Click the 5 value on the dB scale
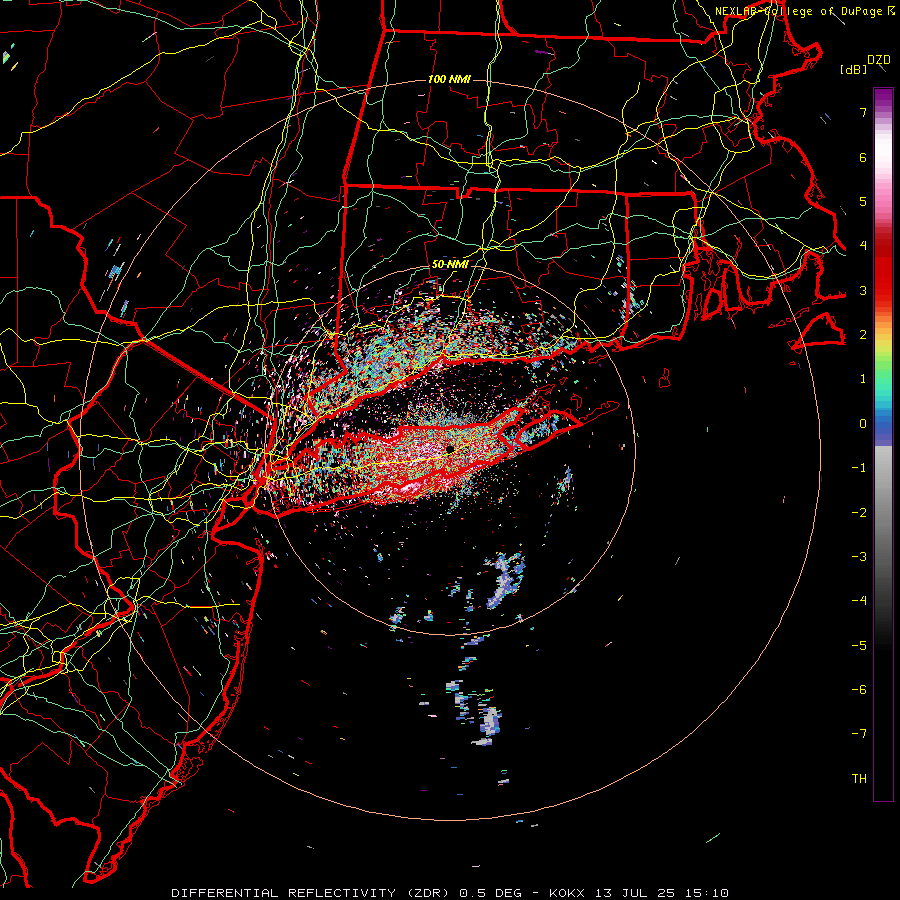 point(863,201)
